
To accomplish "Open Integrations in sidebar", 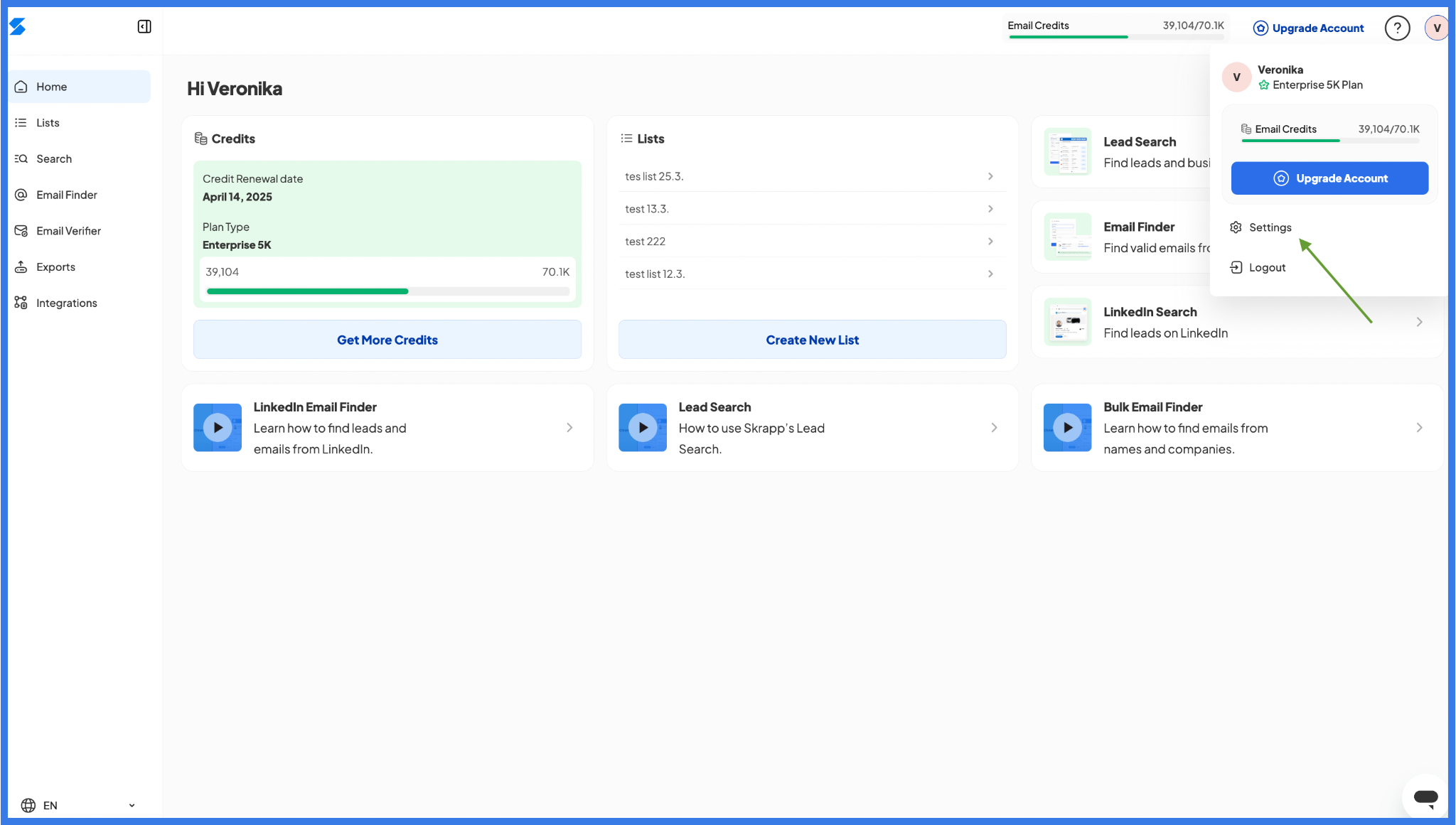I will [x=80, y=303].
